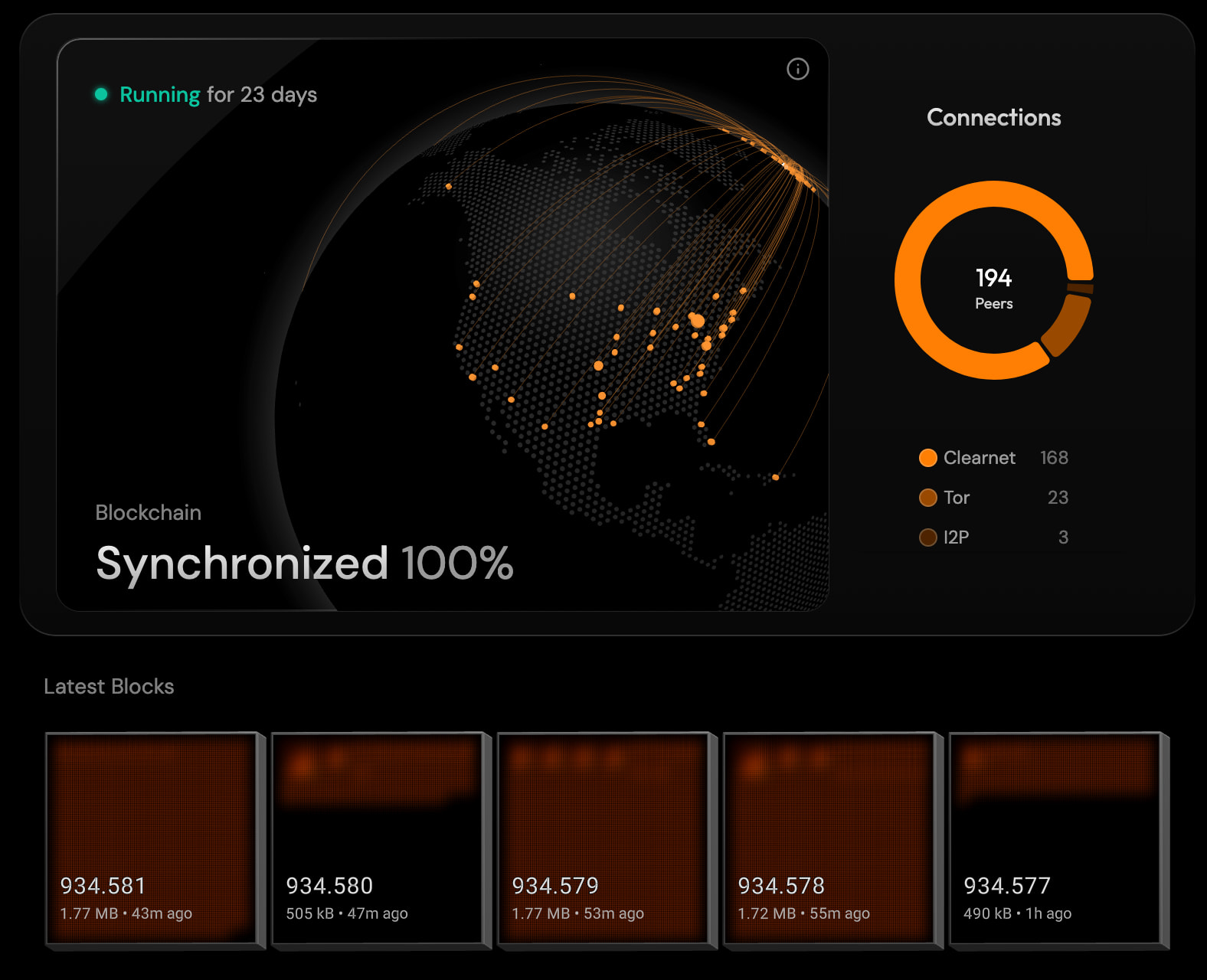Click the Running for 23 days text

218,95
